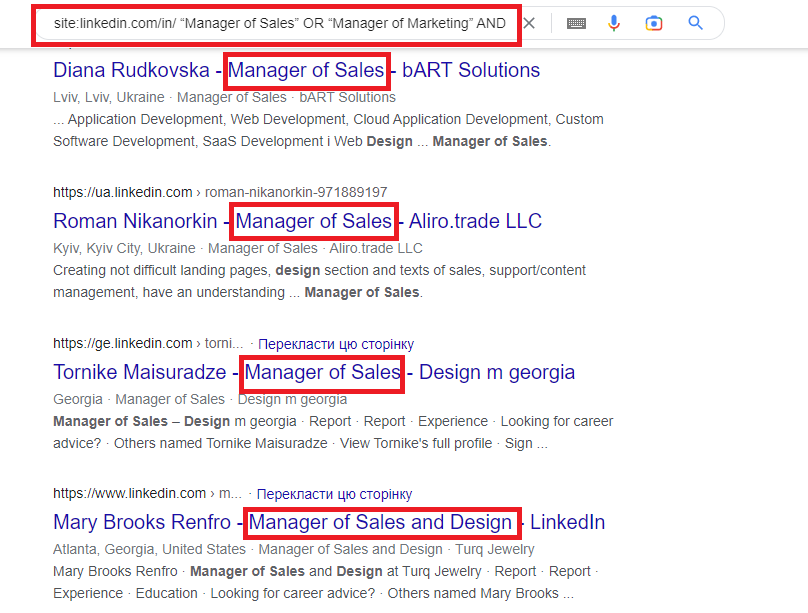Click 'LinkedIn' in Mary Brooks Renfro's heading

[x=567, y=522]
